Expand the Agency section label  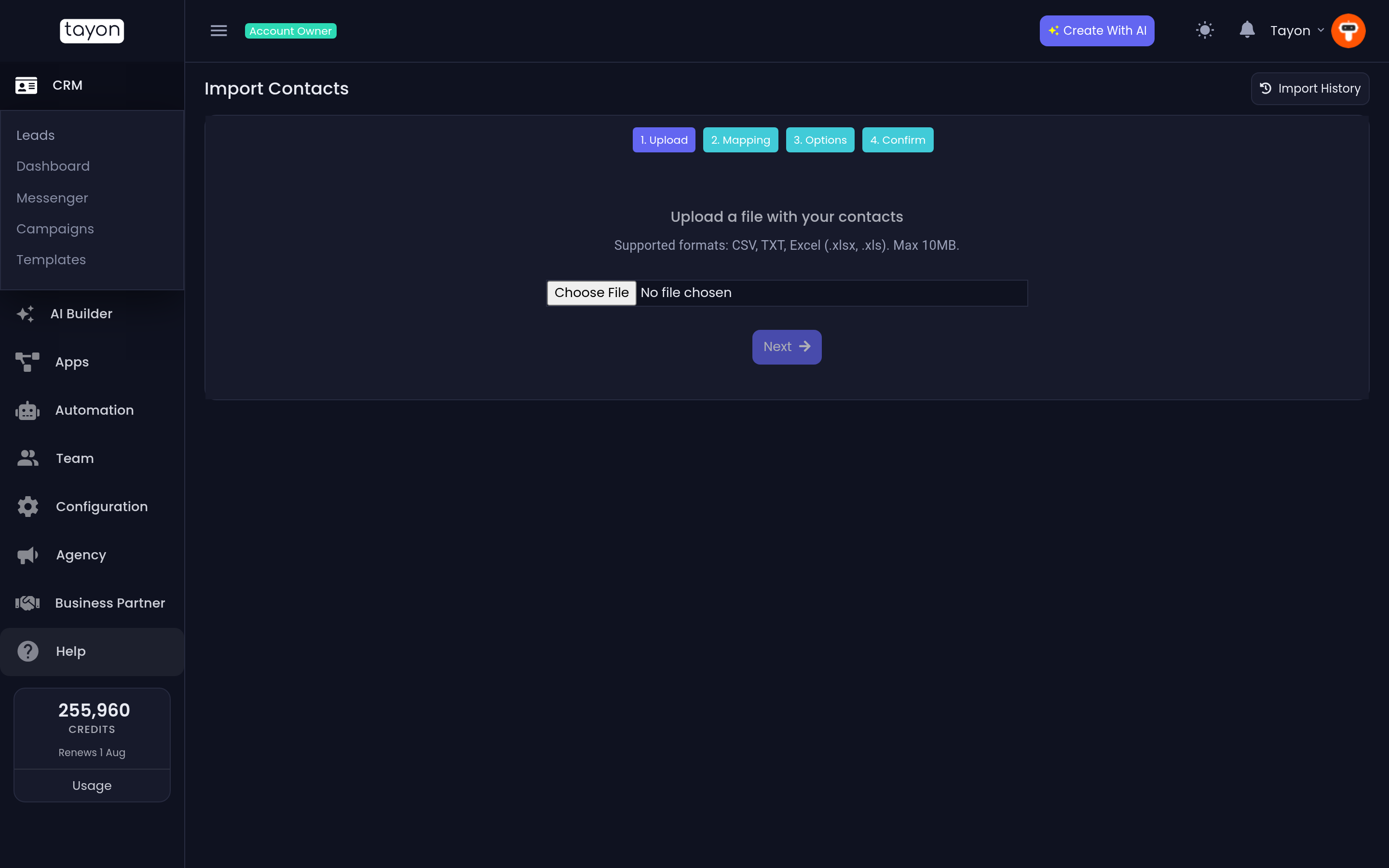click(81, 555)
